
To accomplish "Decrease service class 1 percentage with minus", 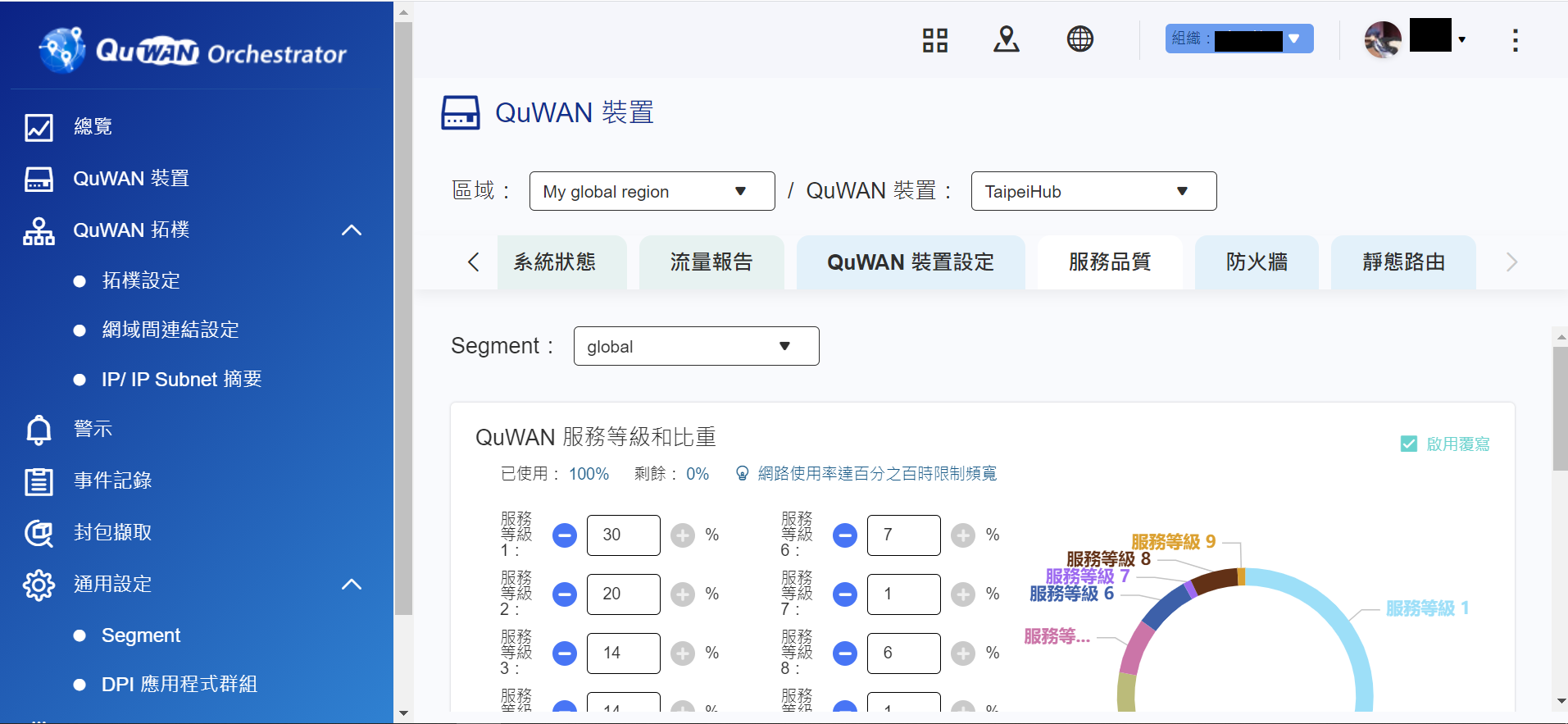I will click(x=564, y=535).
